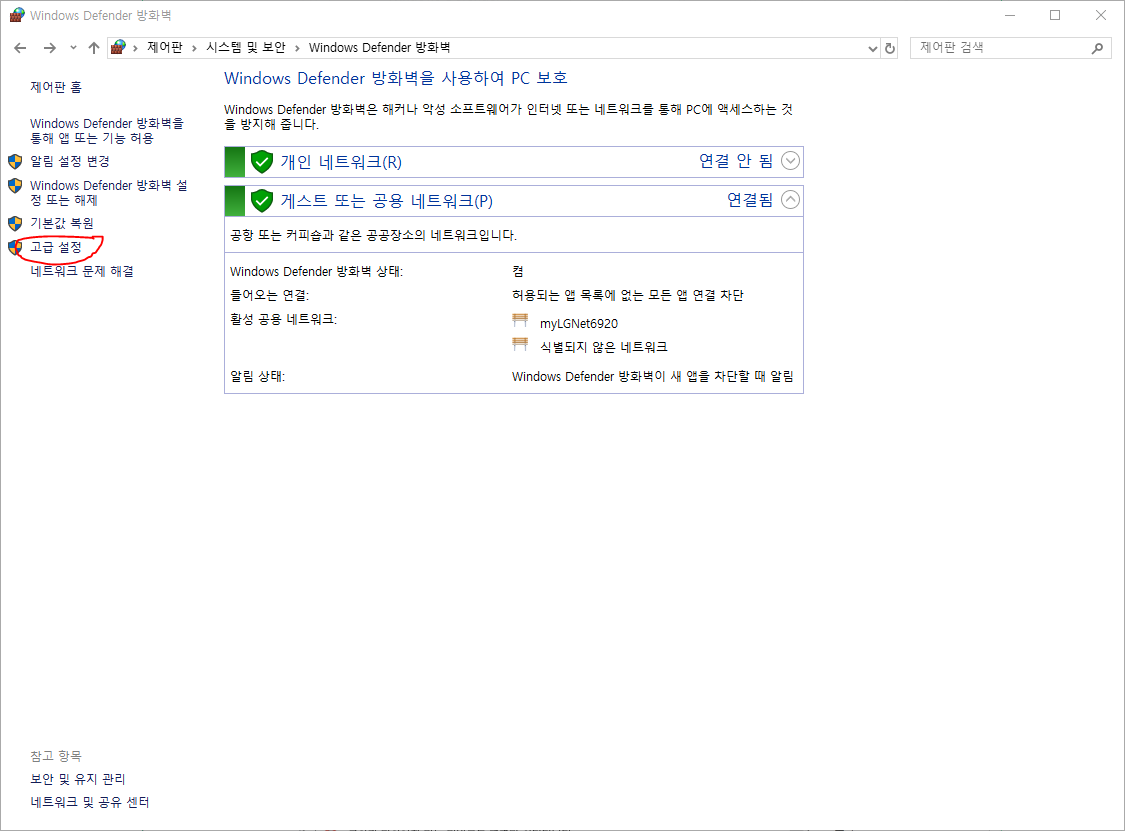The height and width of the screenshot is (831, 1125).
Task: Click shield icon beside 고급 설정
Action: click(x=15, y=248)
